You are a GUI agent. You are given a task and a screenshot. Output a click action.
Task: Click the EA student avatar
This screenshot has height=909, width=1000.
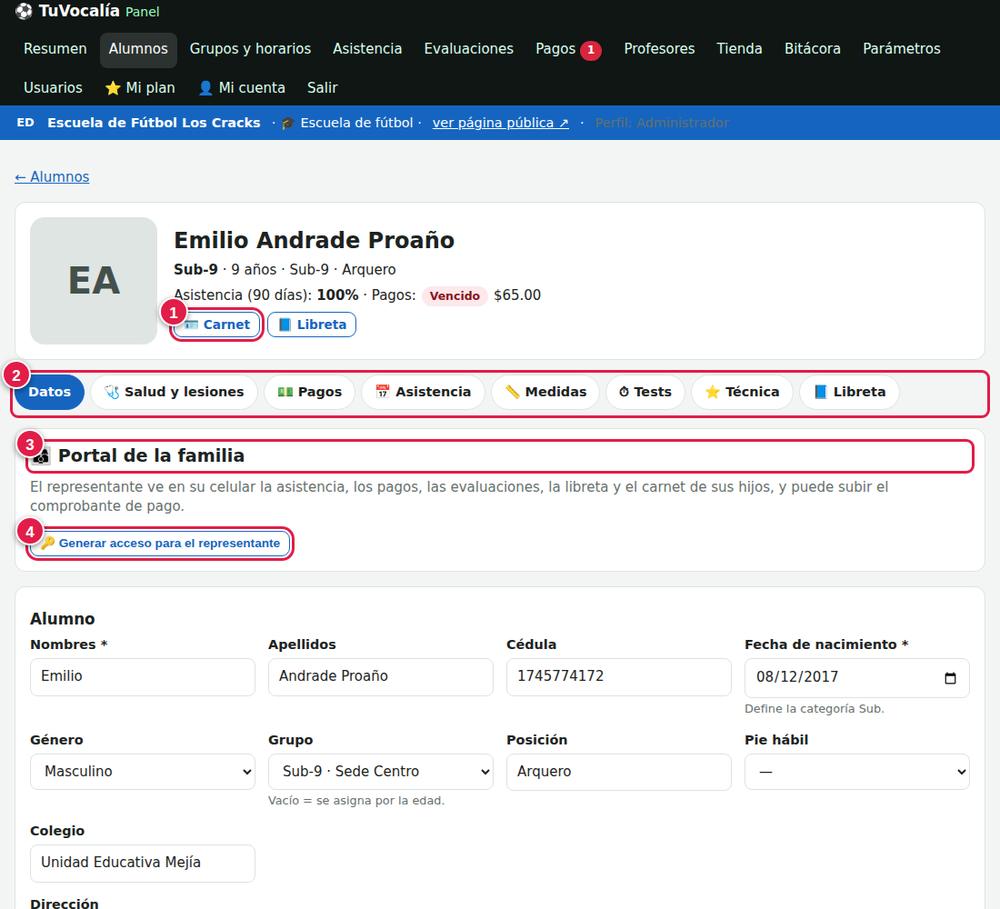click(94, 281)
